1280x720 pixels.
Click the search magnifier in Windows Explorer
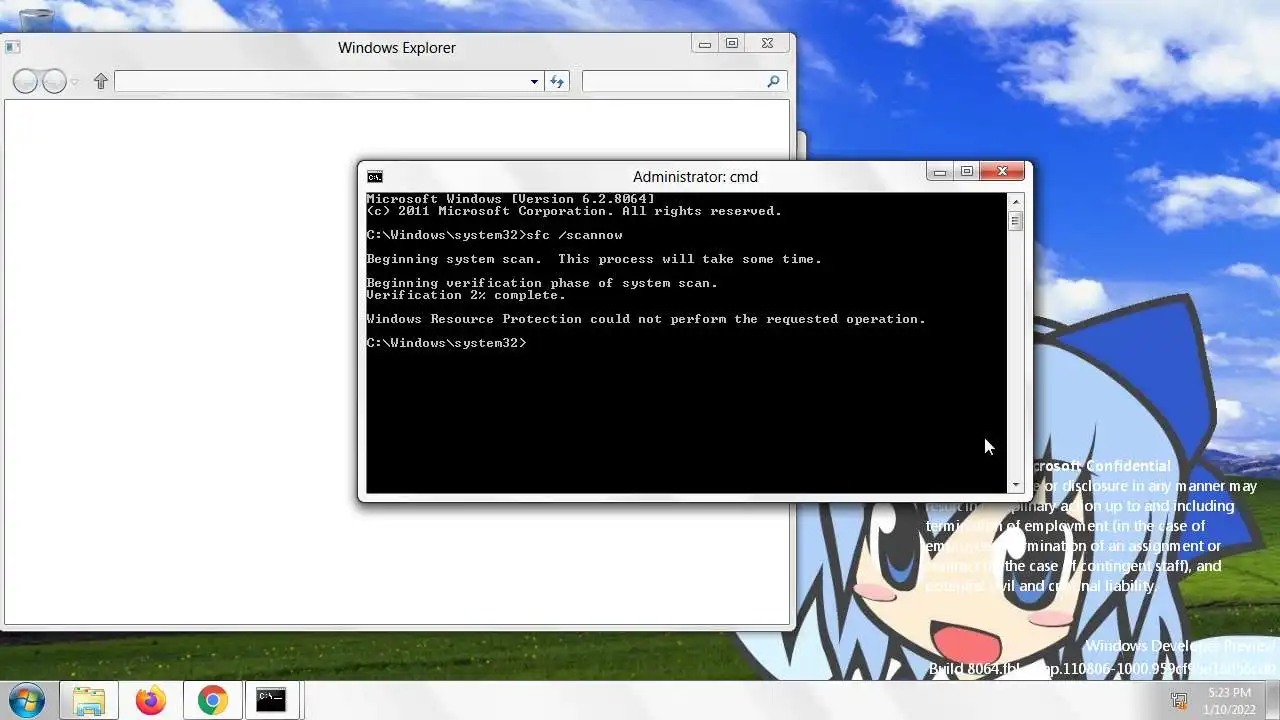pos(774,81)
